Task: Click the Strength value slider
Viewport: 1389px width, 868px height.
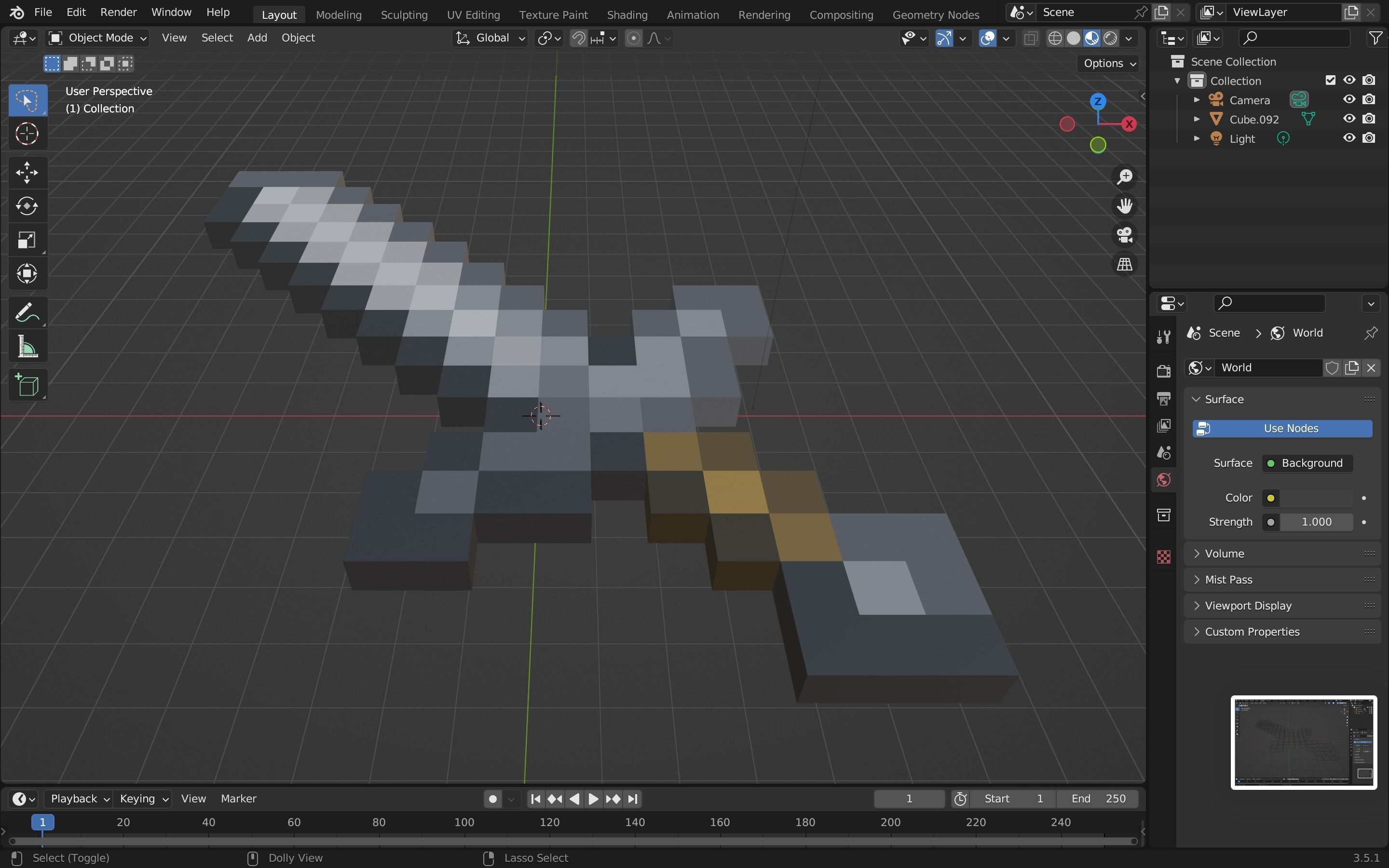Action: point(1316,522)
